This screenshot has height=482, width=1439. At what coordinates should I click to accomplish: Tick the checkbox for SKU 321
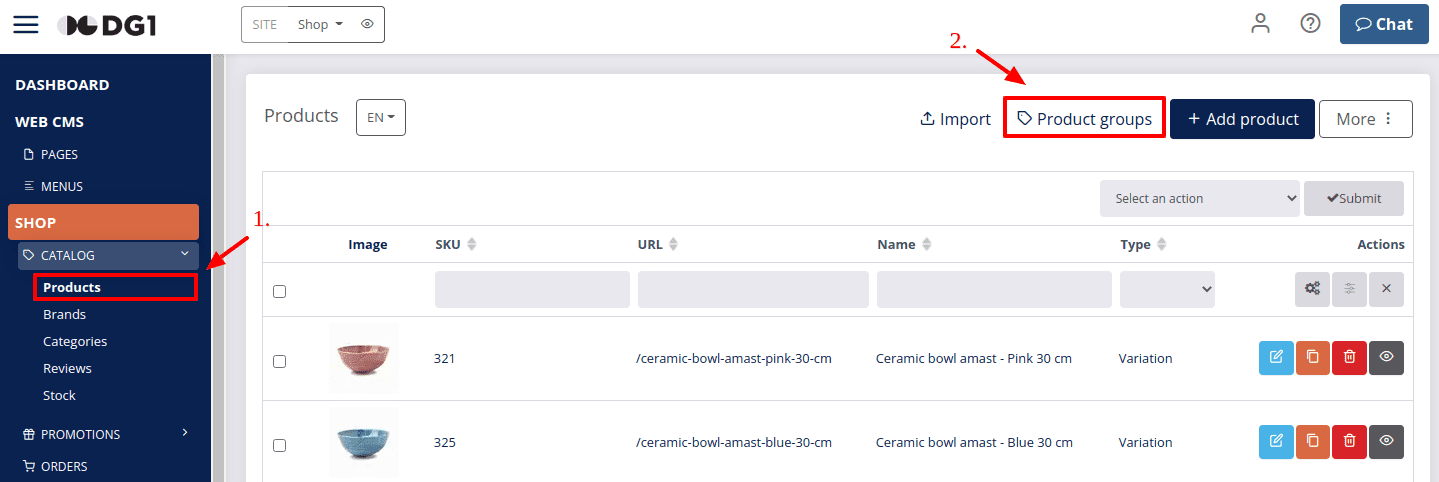tap(280, 361)
